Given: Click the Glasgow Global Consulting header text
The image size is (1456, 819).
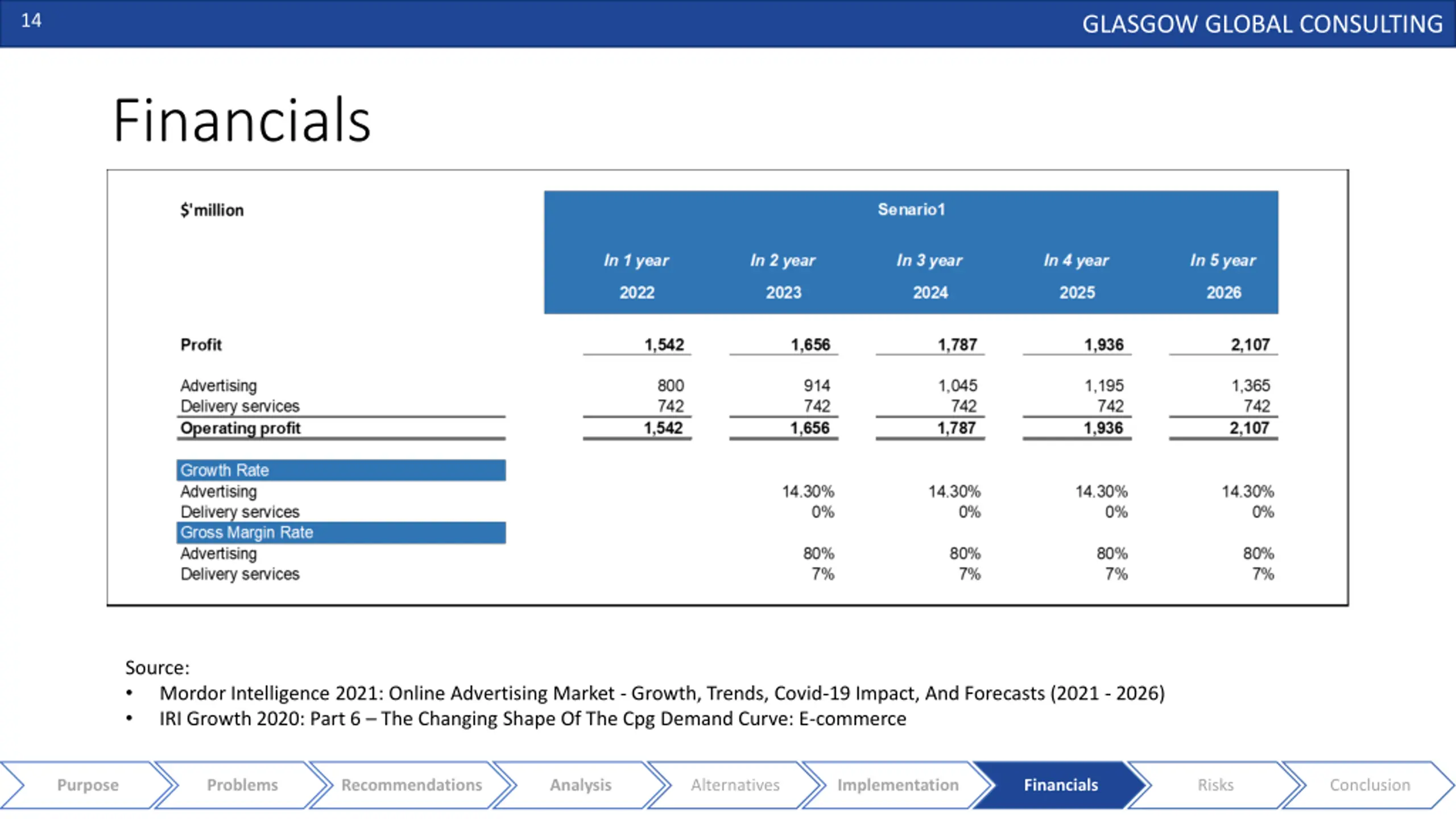Looking at the screenshot, I should [x=1262, y=24].
